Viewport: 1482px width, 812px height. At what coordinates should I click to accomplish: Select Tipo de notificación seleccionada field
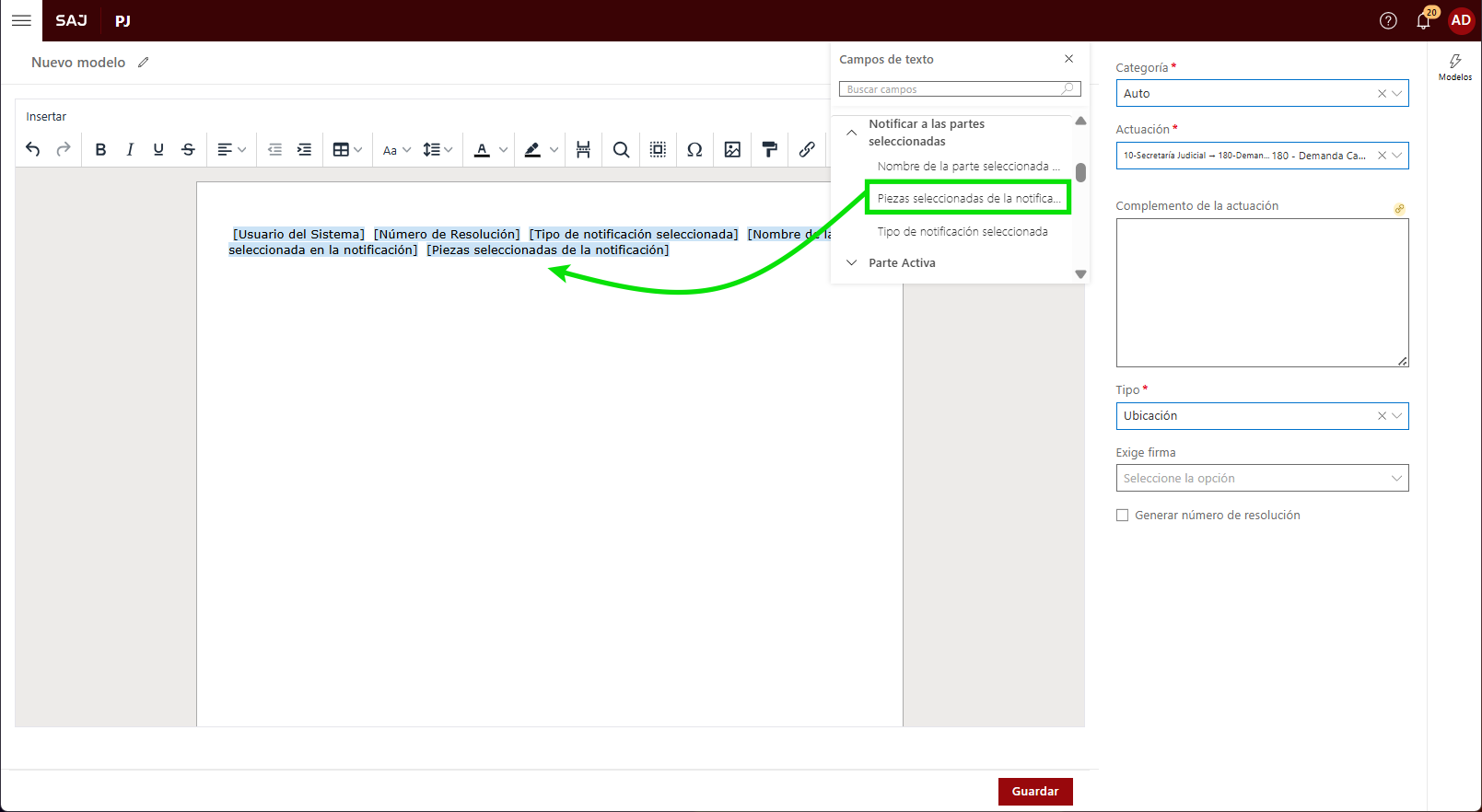pyautogui.click(x=963, y=232)
